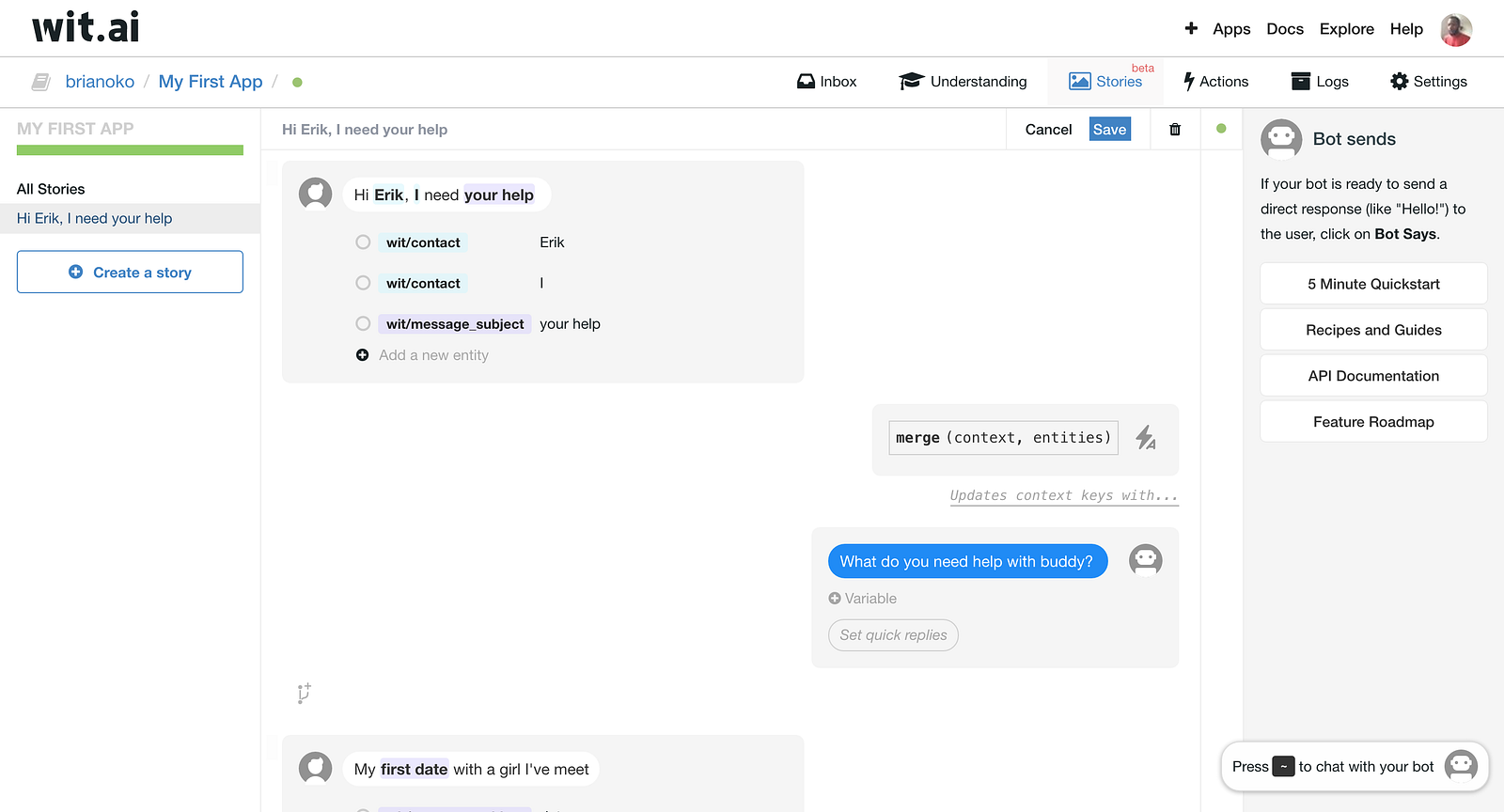Click the 'My first date with a girl' message
1504x812 pixels.
coord(471,769)
